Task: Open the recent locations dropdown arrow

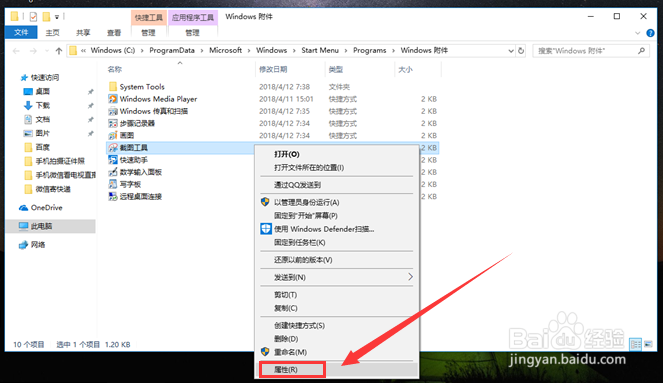Action: tap(47, 51)
